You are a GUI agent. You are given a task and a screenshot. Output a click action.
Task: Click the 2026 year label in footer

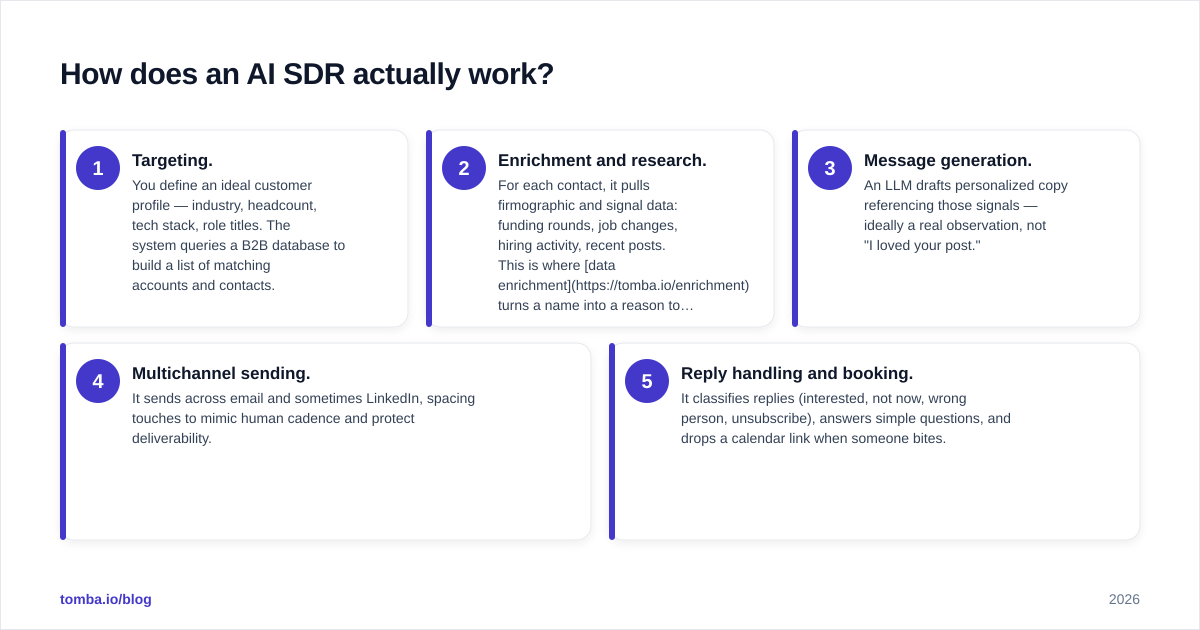1124,599
